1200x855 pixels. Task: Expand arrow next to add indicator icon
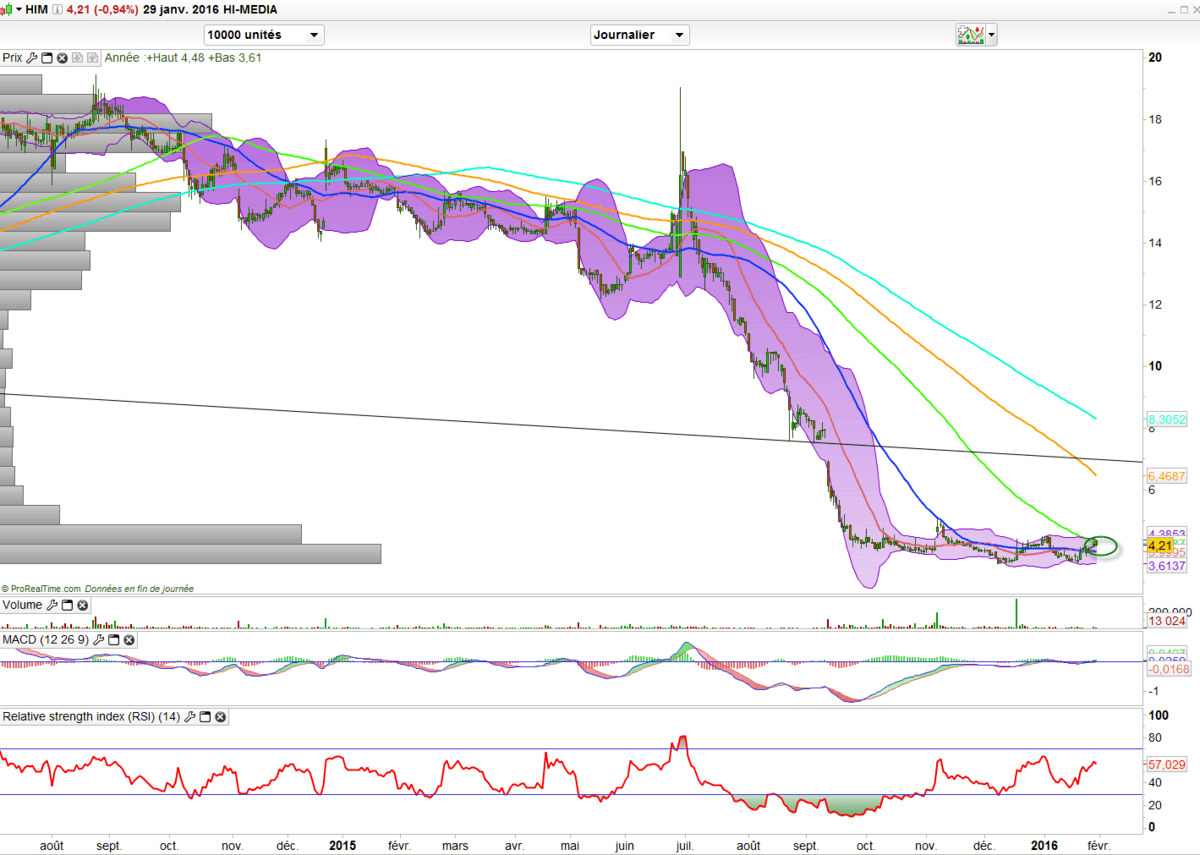(992, 35)
